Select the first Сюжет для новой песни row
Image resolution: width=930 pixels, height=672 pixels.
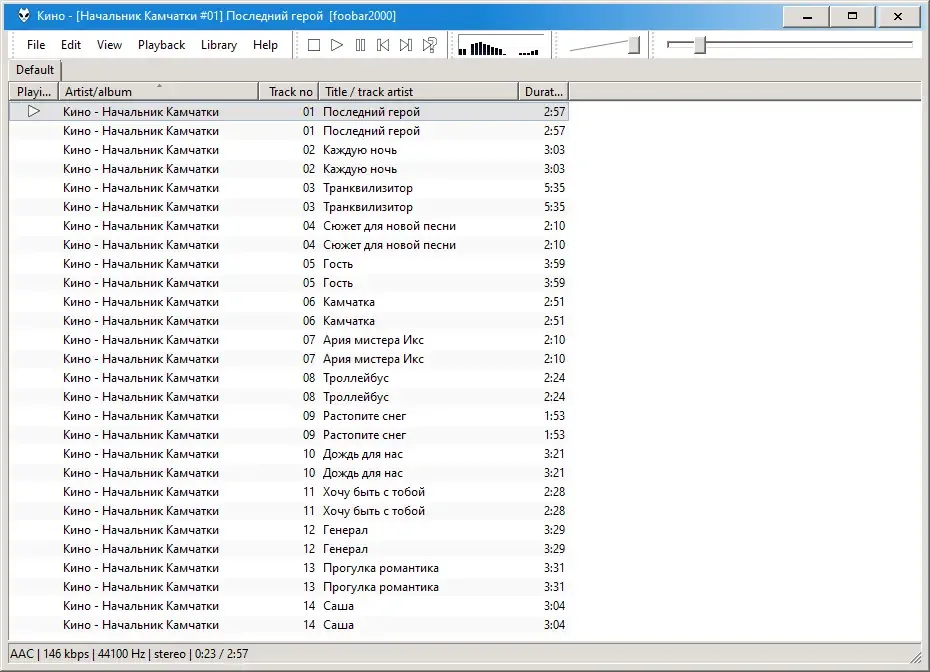(x=289, y=225)
